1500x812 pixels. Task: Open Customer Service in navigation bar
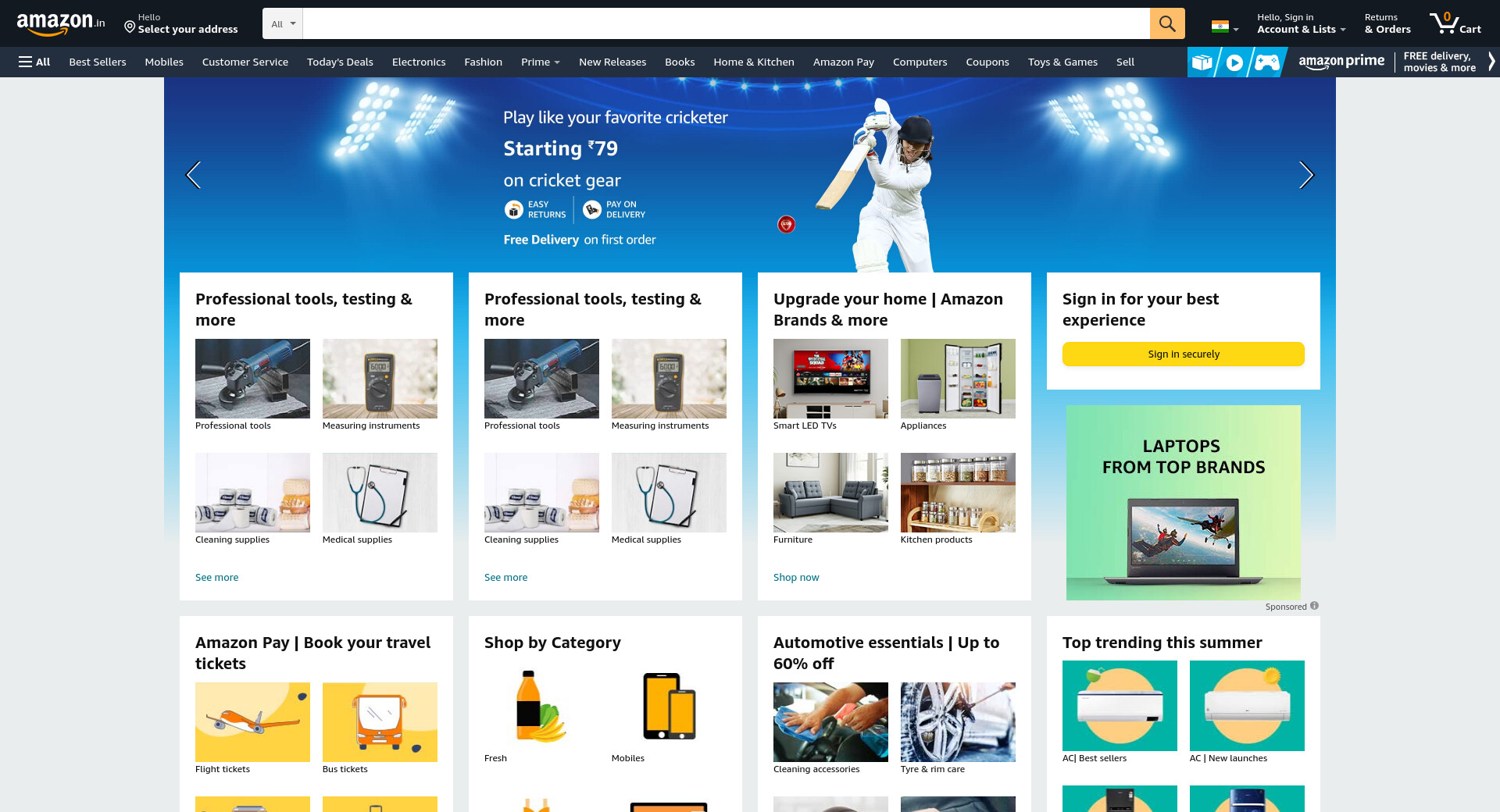(x=245, y=62)
